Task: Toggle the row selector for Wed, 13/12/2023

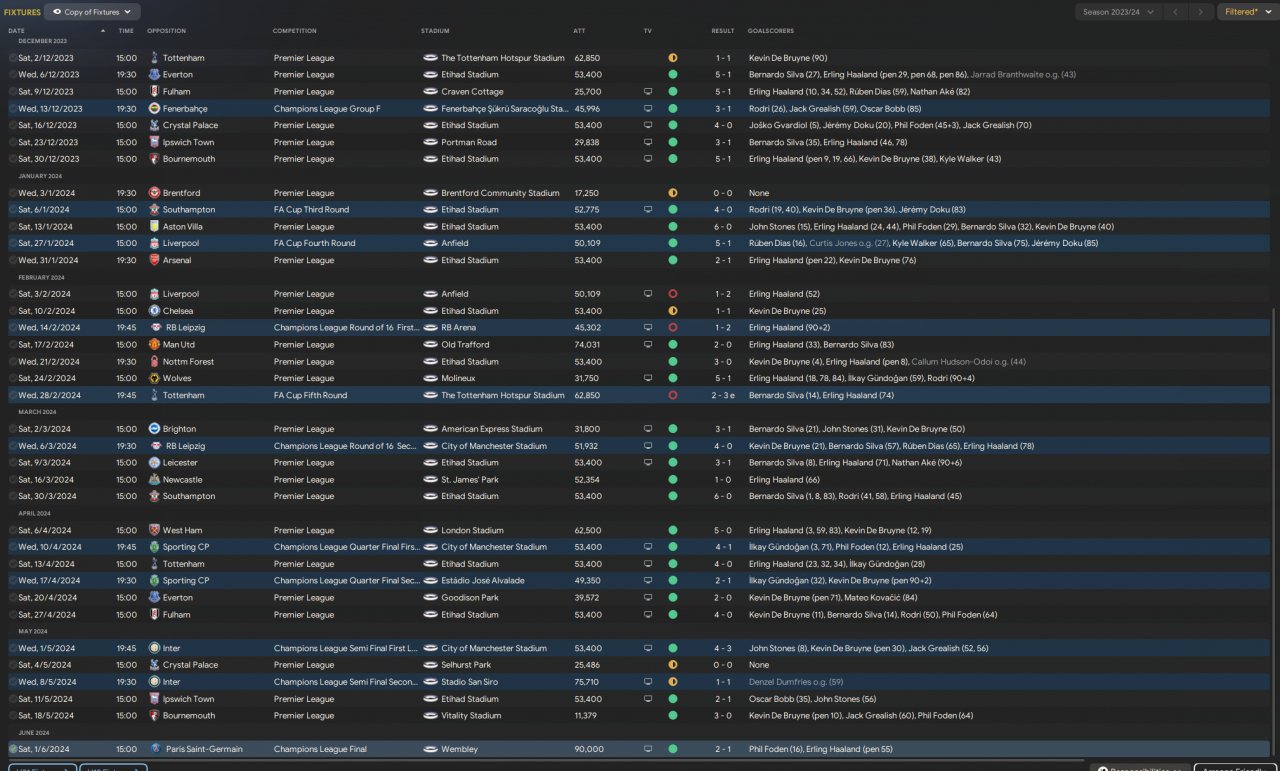Action: (x=13, y=108)
